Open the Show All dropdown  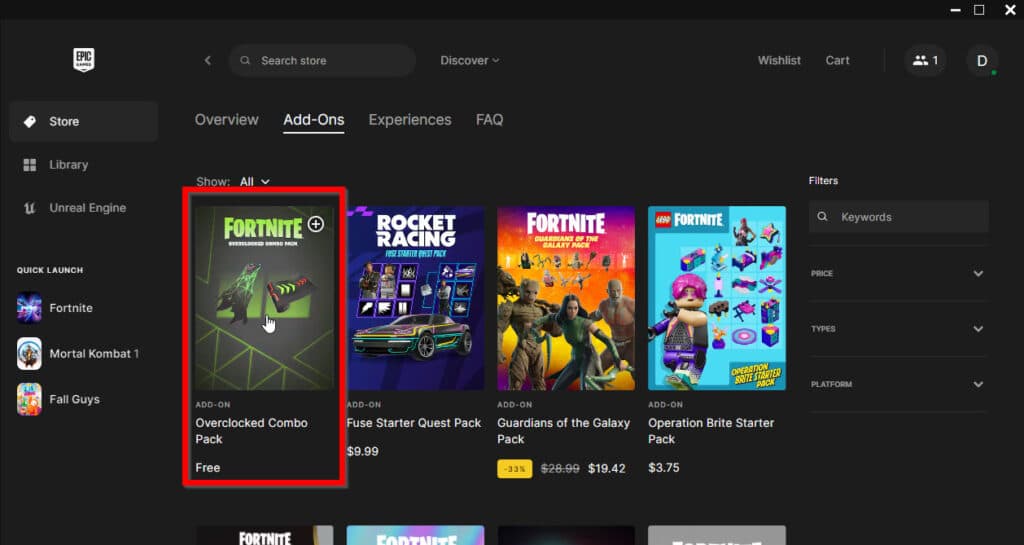click(x=254, y=182)
